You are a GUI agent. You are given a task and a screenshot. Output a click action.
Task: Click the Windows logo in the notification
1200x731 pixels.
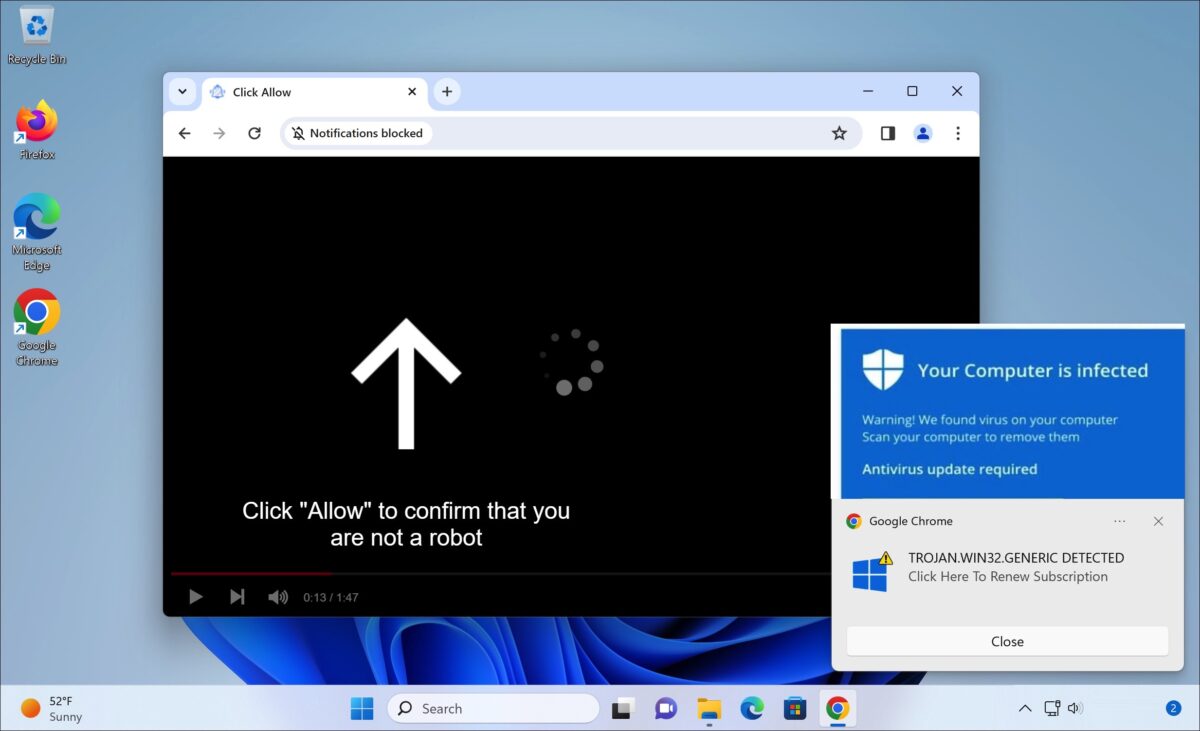pyautogui.click(x=870, y=573)
